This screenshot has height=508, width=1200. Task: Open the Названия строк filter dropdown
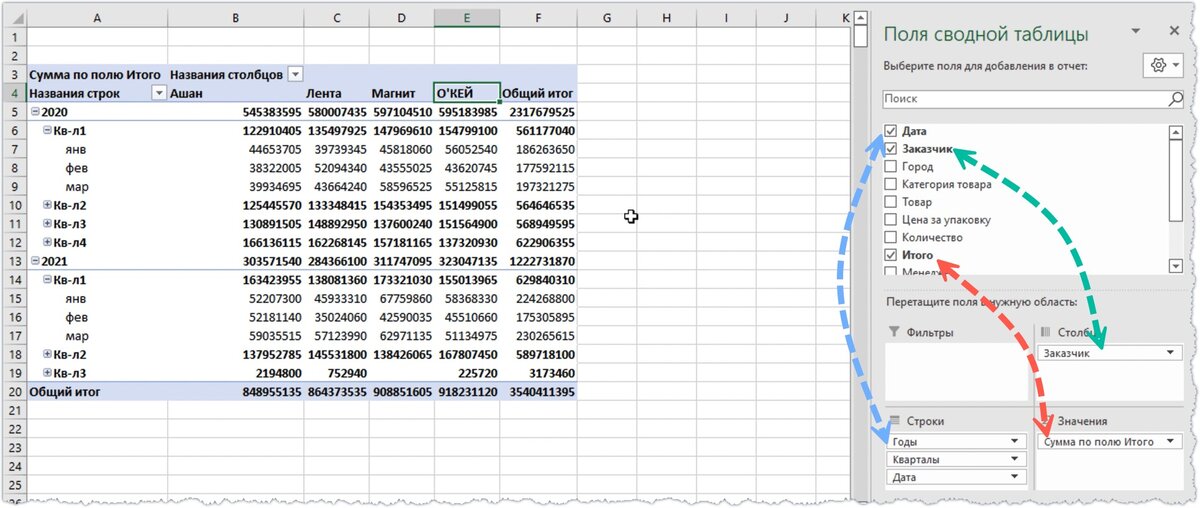158,93
